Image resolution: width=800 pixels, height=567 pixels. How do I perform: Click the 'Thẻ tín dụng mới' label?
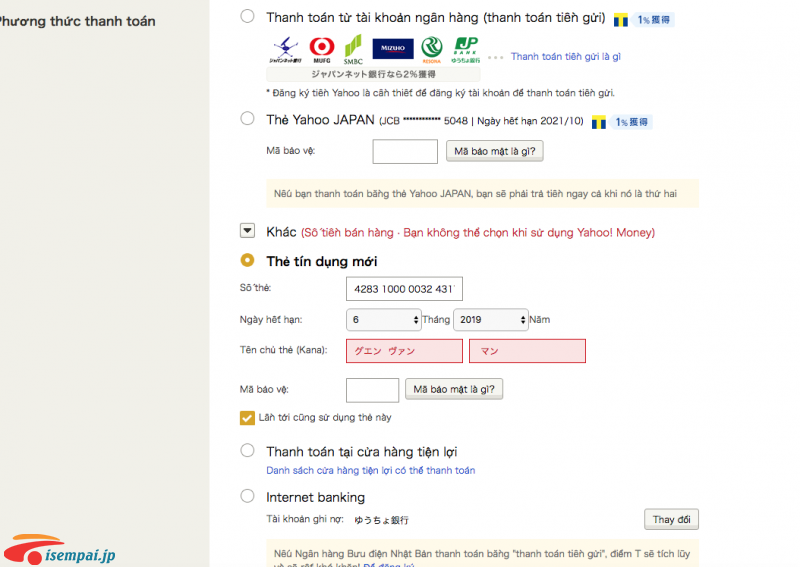coord(321,261)
